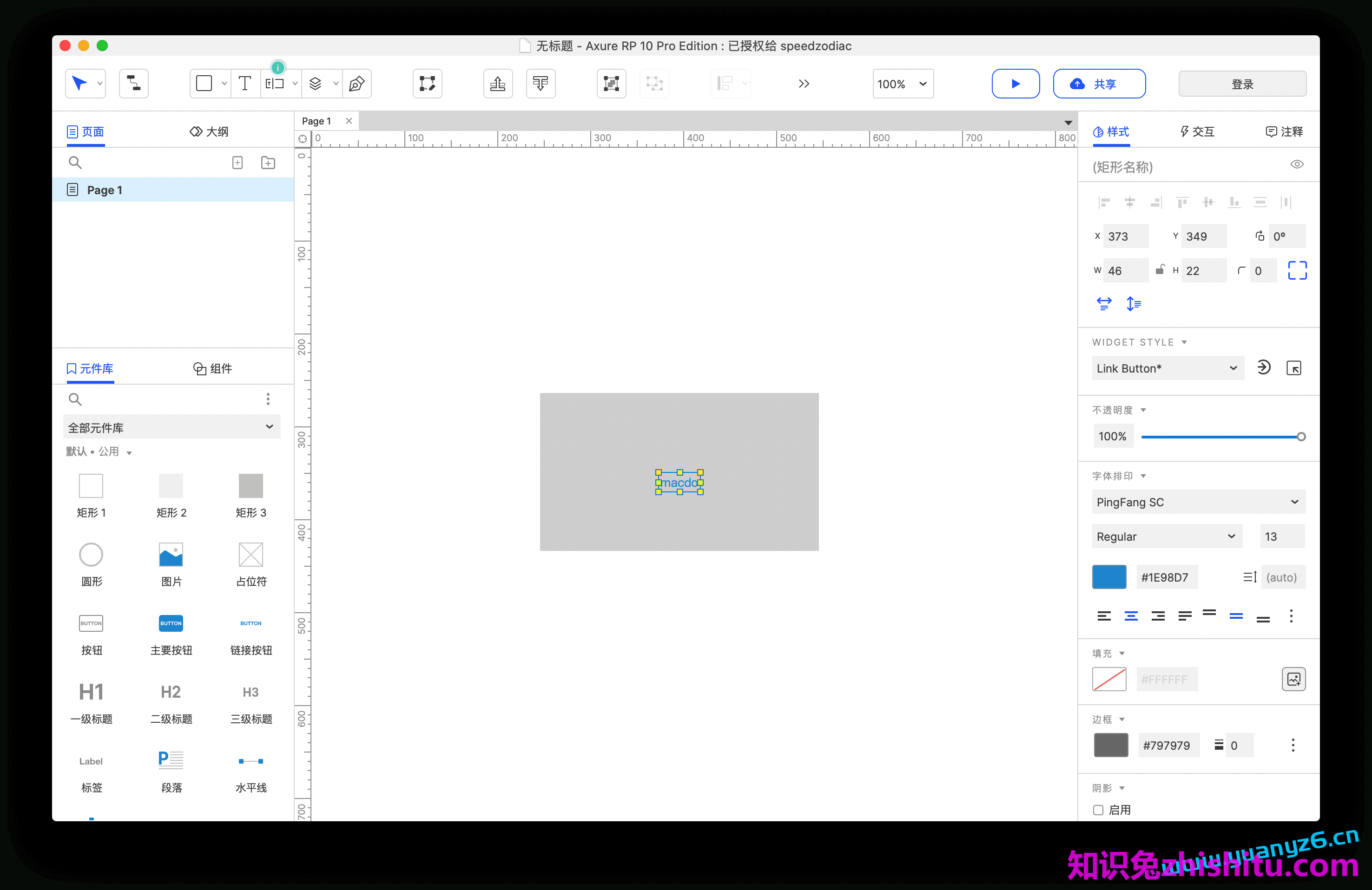Open the zoom 100% dropdown
Screen dimensions: 1372x890
pos(903,84)
